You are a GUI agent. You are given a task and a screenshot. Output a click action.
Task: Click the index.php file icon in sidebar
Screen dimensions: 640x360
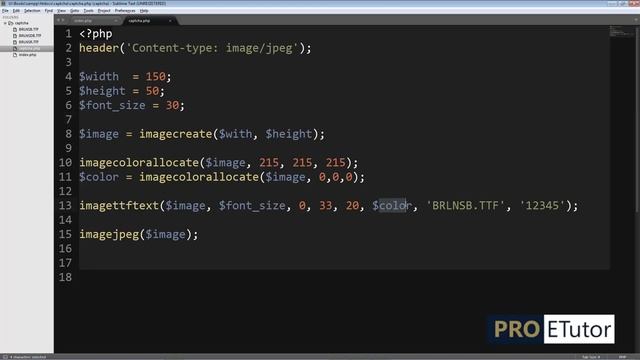[x=15, y=55]
